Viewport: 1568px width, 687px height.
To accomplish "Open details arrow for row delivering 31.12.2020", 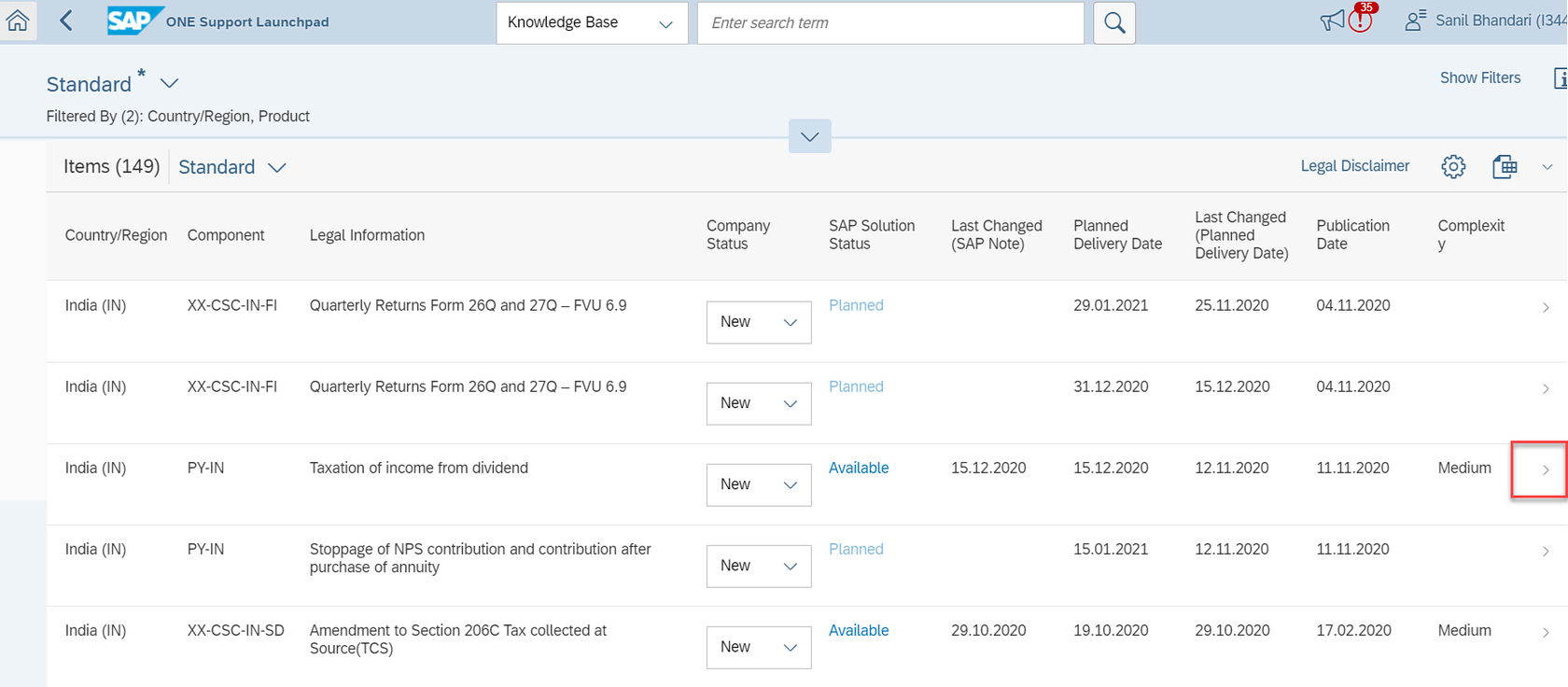I will point(1546,388).
